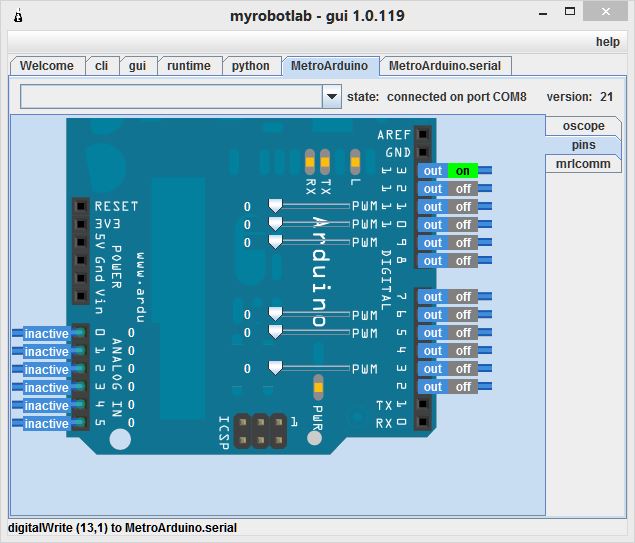Switch pin 5 out mode button
Viewport: 635px width, 543px height.
coord(433,333)
